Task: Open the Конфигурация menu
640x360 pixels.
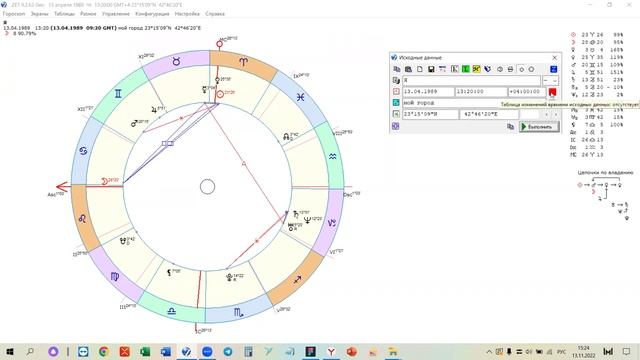Action: (x=152, y=13)
